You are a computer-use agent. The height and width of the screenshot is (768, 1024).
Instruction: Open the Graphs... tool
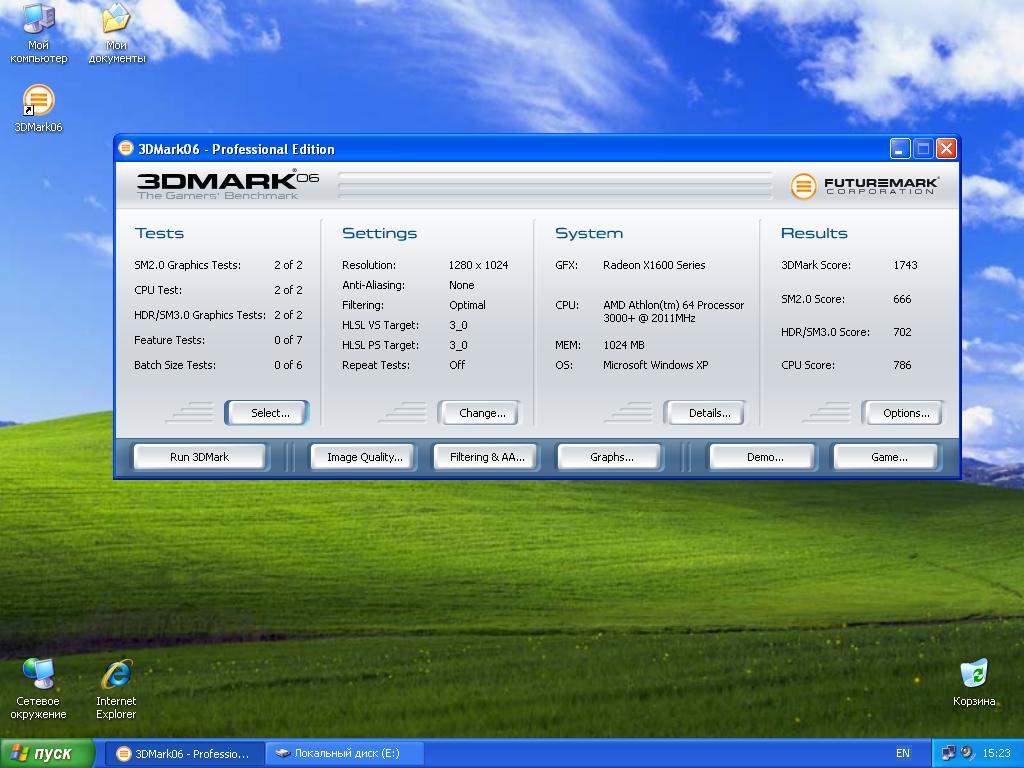610,457
